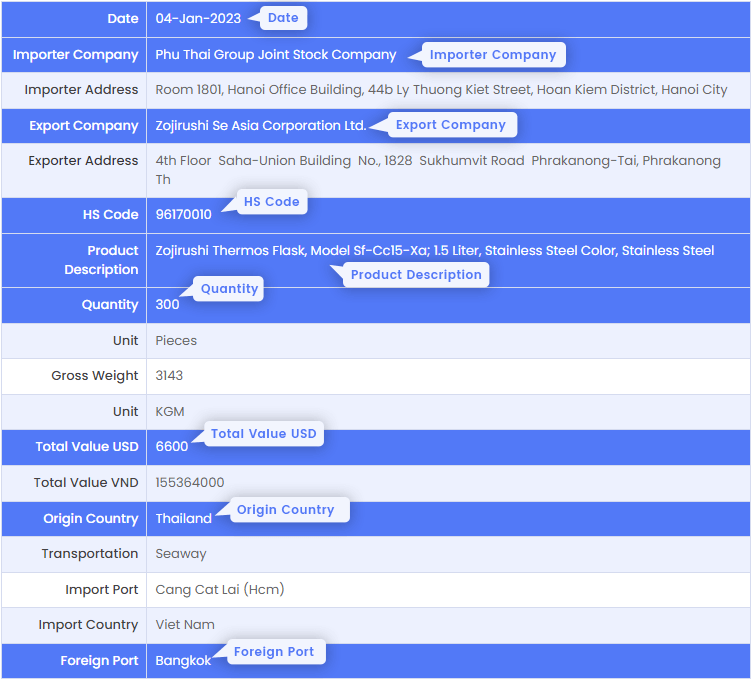Click the Importer Company row label
This screenshot has width=752, height=679.
(x=76, y=55)
